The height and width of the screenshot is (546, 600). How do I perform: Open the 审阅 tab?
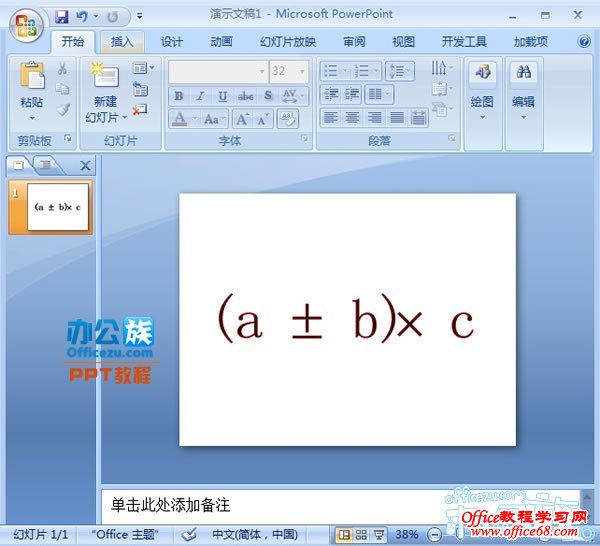[354, 41]
